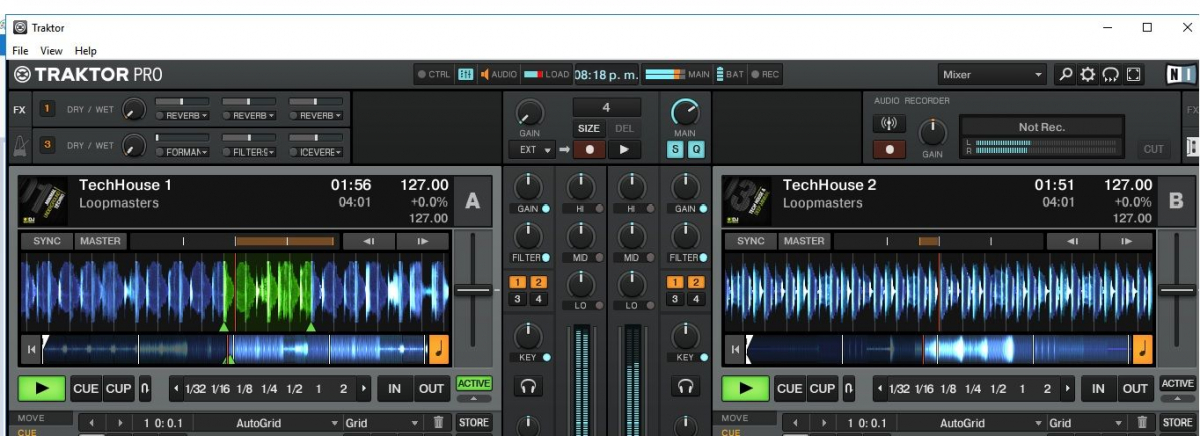Click the BAT battery indicator
The width and height of the screenshot is (1200, 436).
tap(730, 74)
